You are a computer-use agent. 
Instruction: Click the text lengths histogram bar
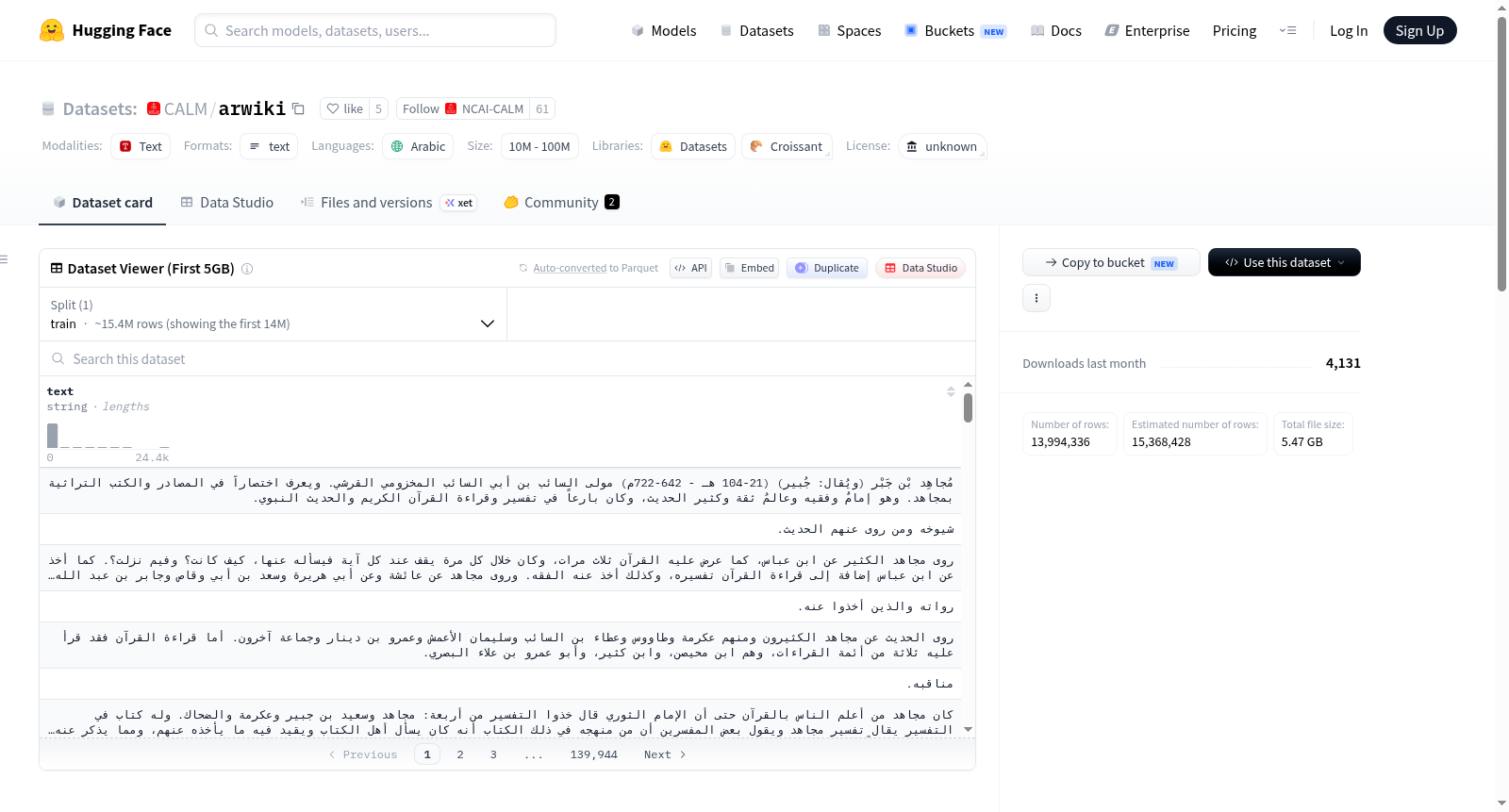(x=53, y=436)
